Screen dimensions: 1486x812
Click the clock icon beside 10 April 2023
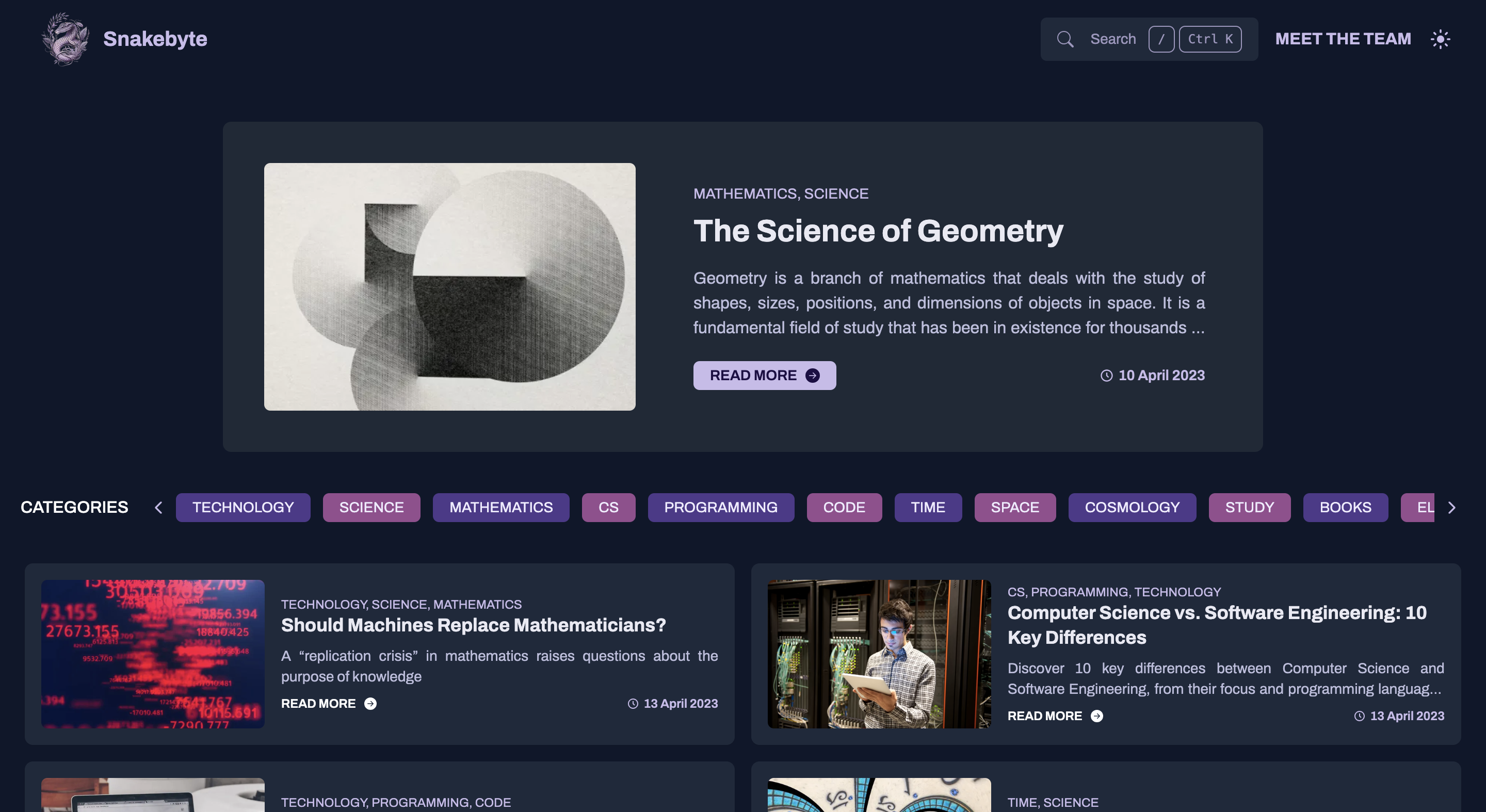click(1106, 376)
